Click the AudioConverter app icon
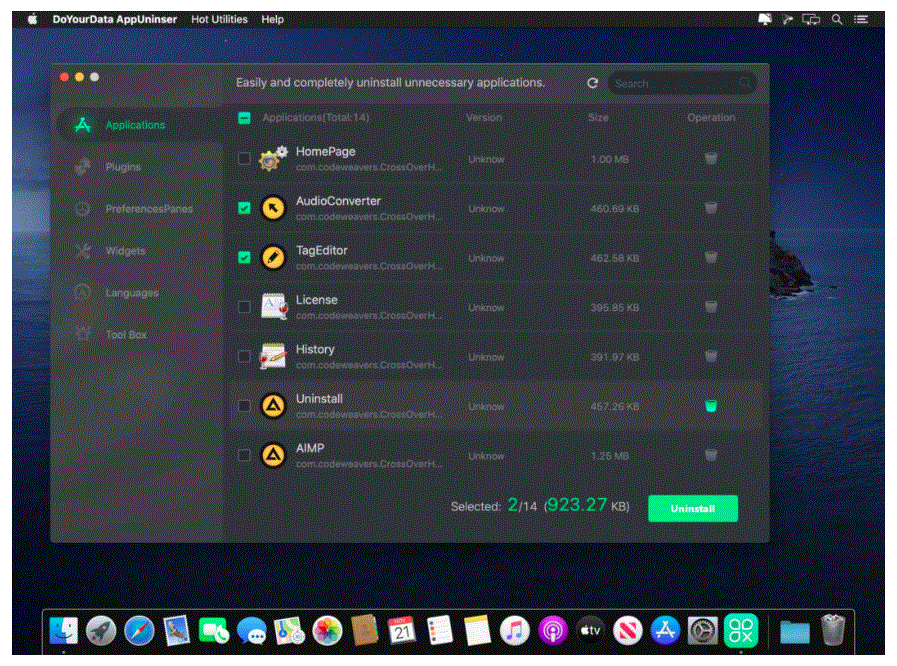This screenshot has height=666, width=897. tap(273, 208)
